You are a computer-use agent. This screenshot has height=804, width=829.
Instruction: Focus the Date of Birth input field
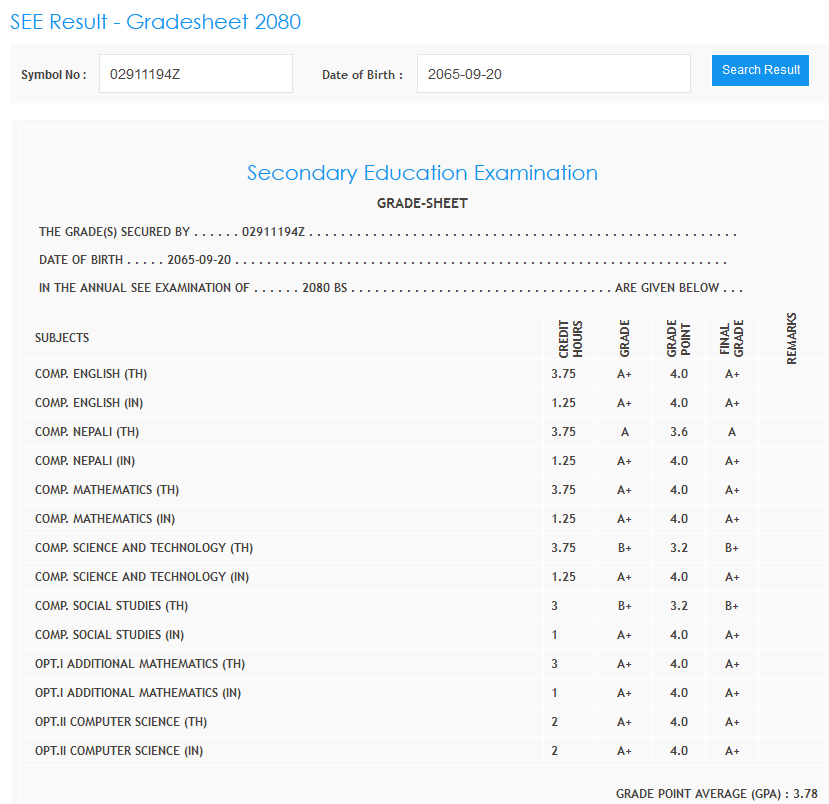[553, 74]
